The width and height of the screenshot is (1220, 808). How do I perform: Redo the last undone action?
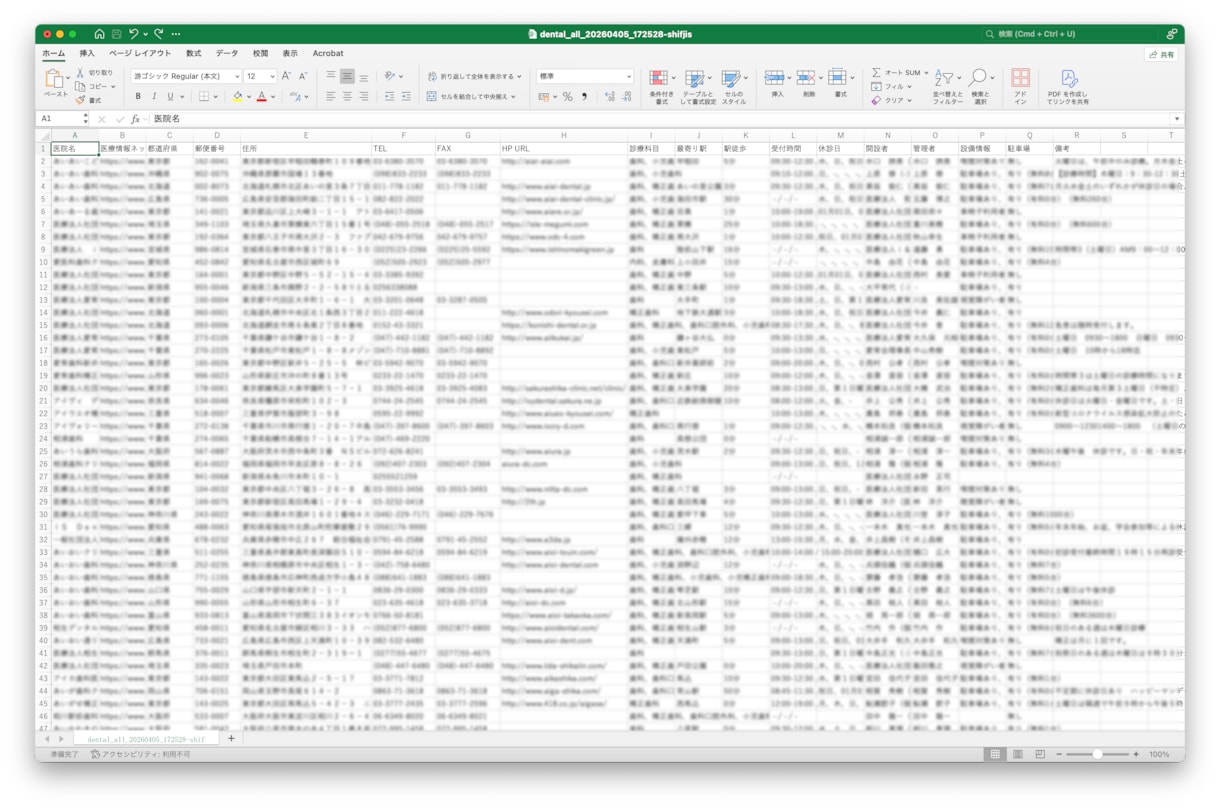pyautogui.click(x=158, y=34)
